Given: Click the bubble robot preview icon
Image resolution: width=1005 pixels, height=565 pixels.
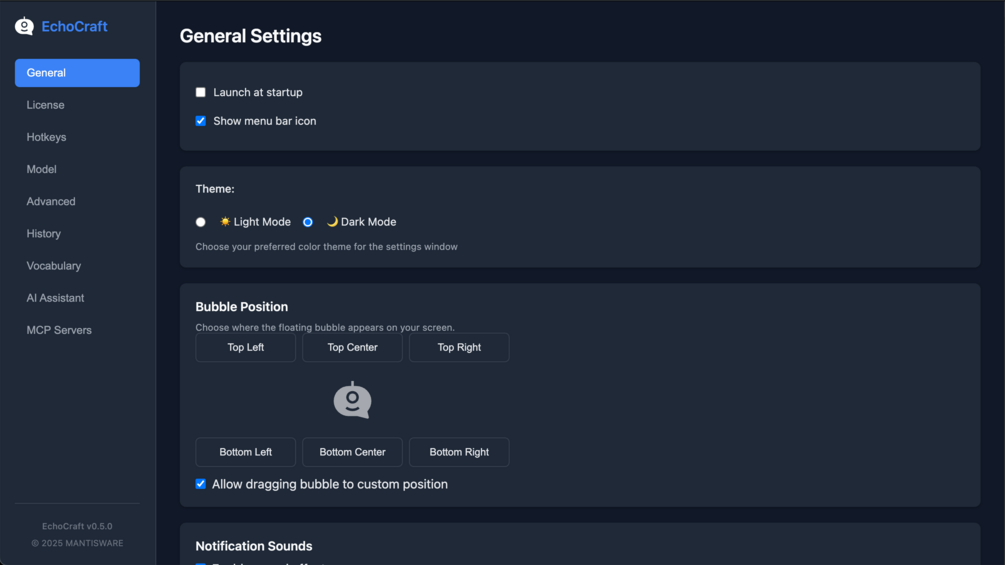Looking at the screenshot, I should click(x=352, y=400).
